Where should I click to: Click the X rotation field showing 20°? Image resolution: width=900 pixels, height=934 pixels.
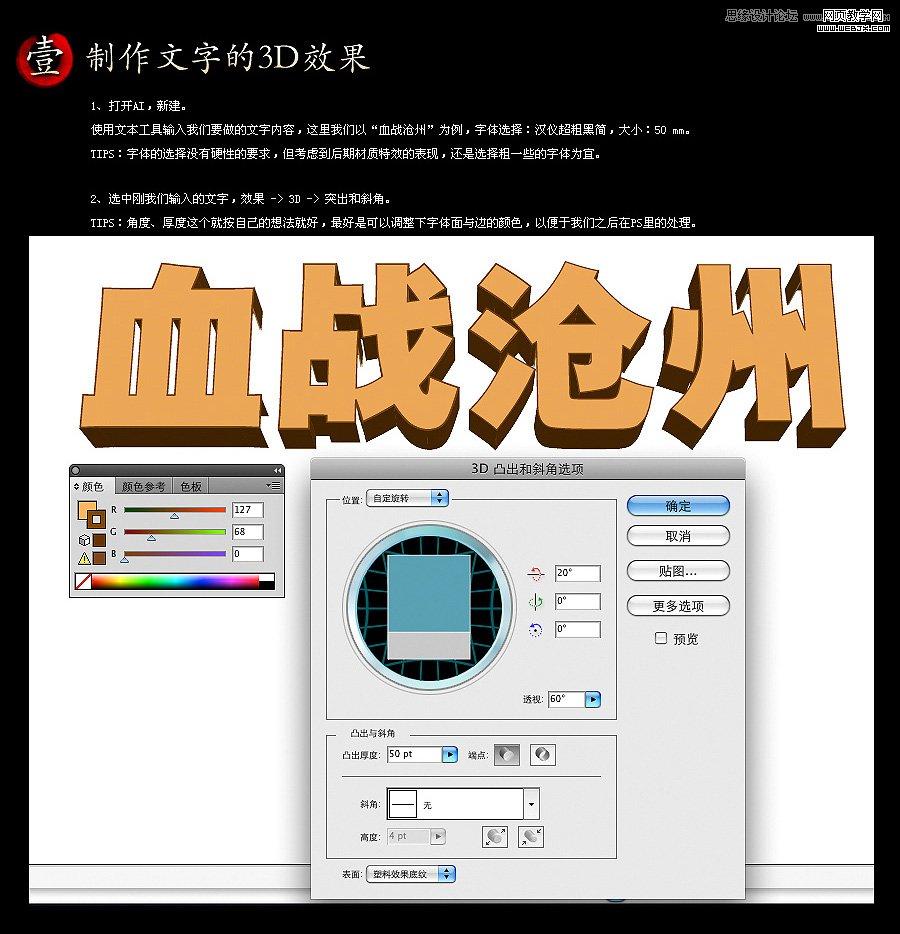click(578, 574)
